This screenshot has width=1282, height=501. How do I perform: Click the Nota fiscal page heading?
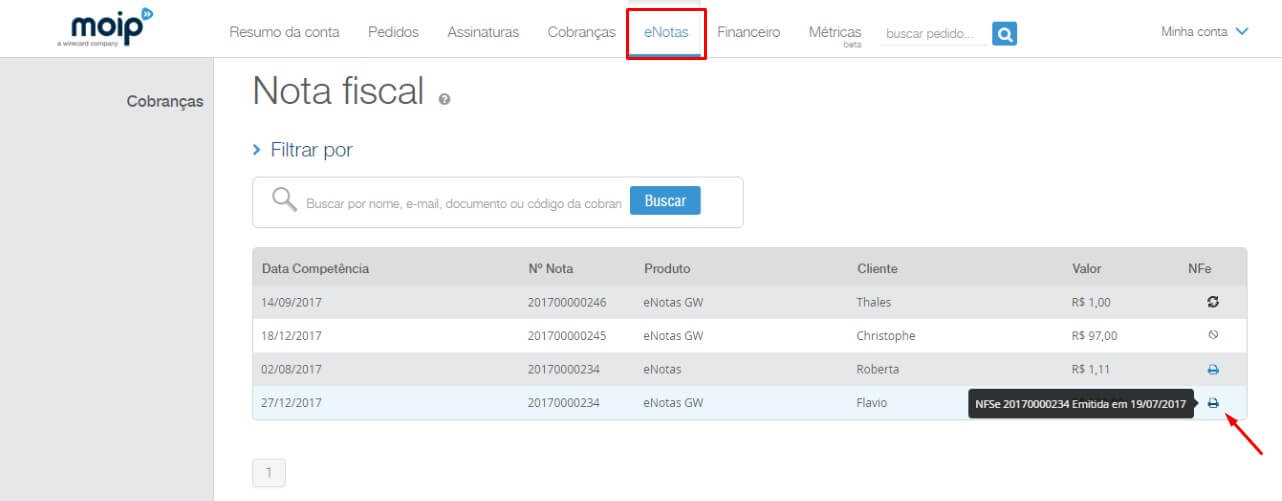[339, 91]
